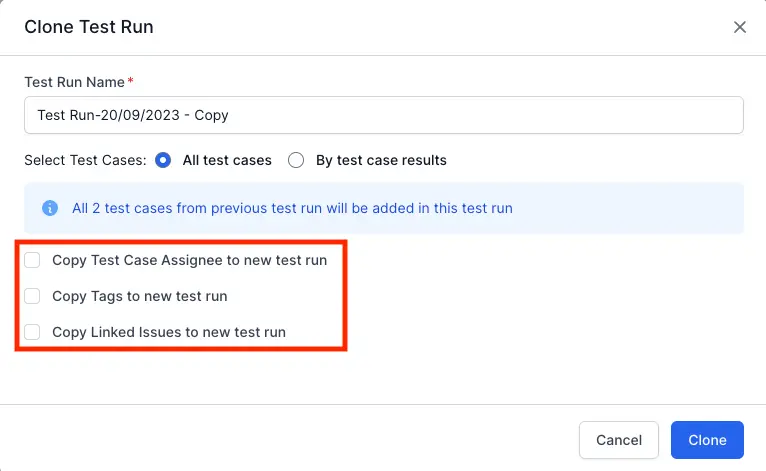Screen dimensions: 766x471
Task: Click the Test Run Name field label
Action: tap(72, 81)
